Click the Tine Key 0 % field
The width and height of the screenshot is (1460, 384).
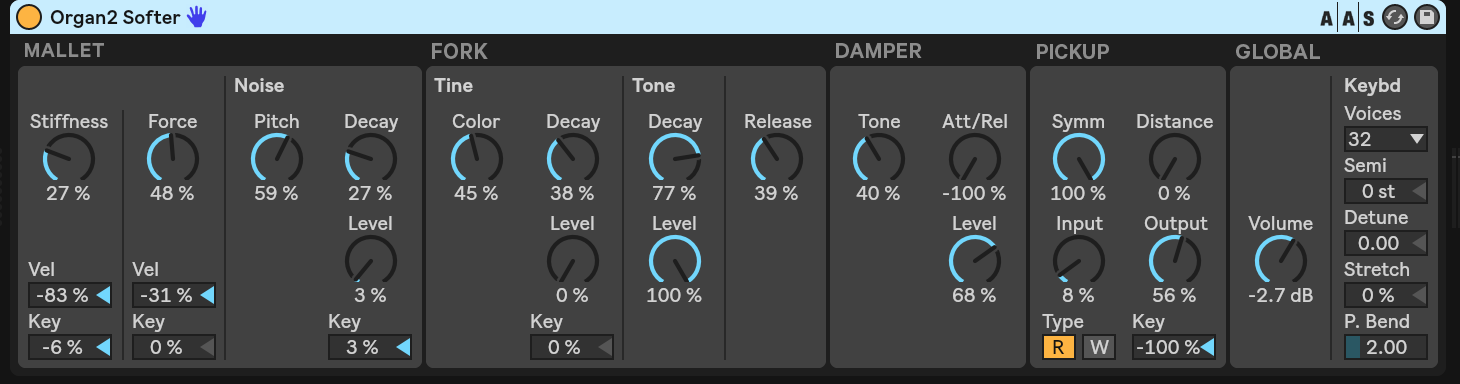571,347
